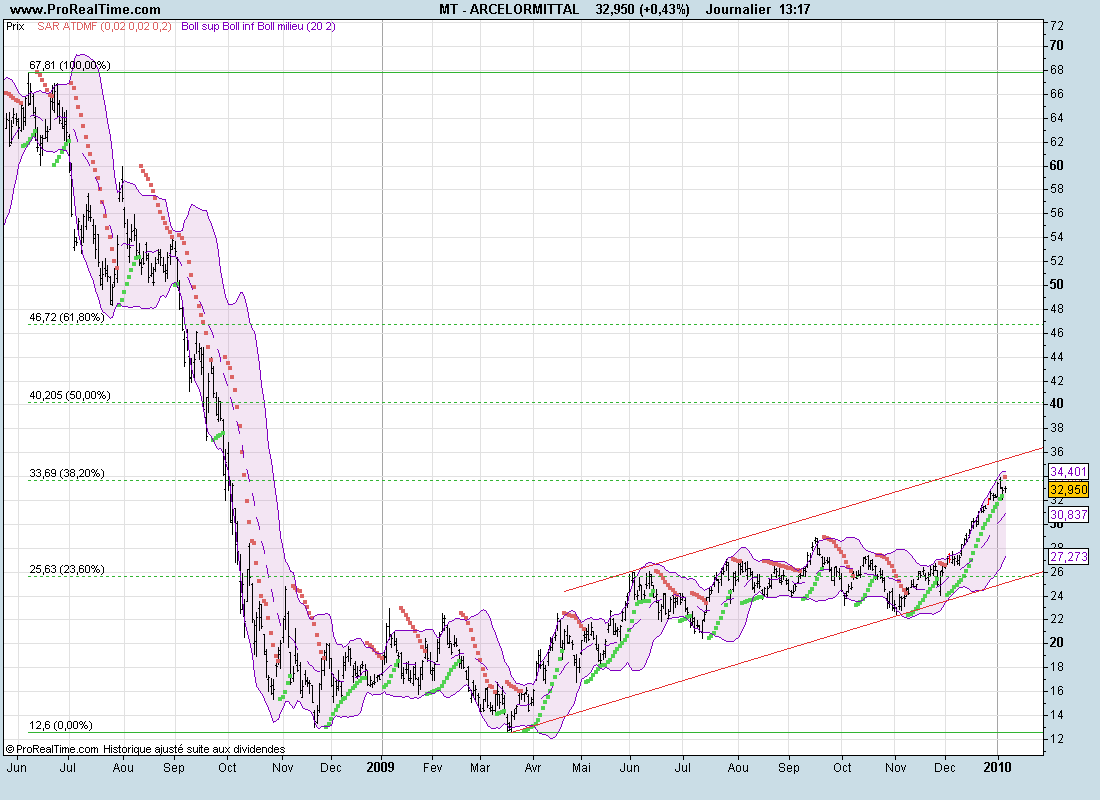Viewport: 1100px width, 800px height.
Task: Click the 40,205 (50,00%) Fibonacci label
Action: point(69,395)
